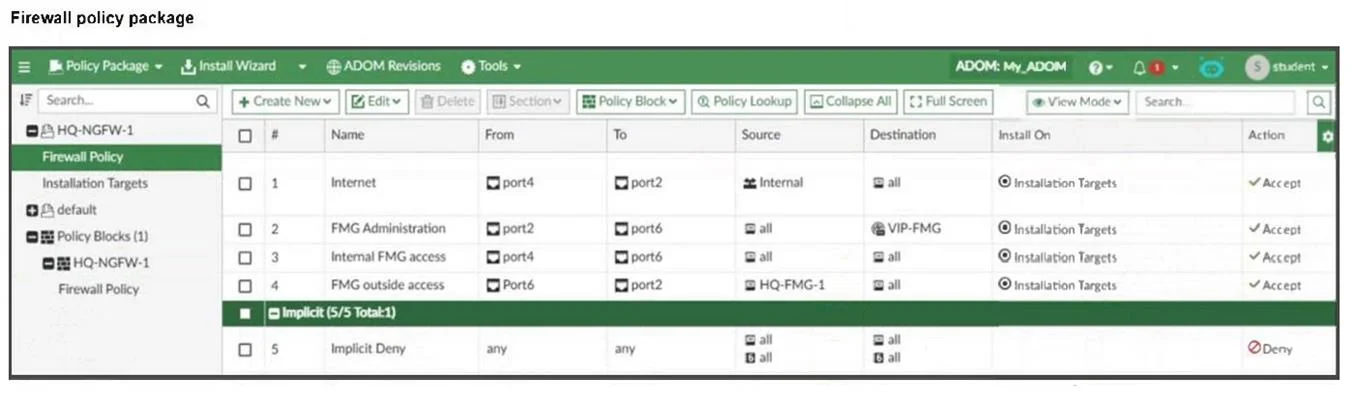This screenshot has width=1357, height=393.
Task: Click Installation Targets in Internet row
Action: point(1057,184)
